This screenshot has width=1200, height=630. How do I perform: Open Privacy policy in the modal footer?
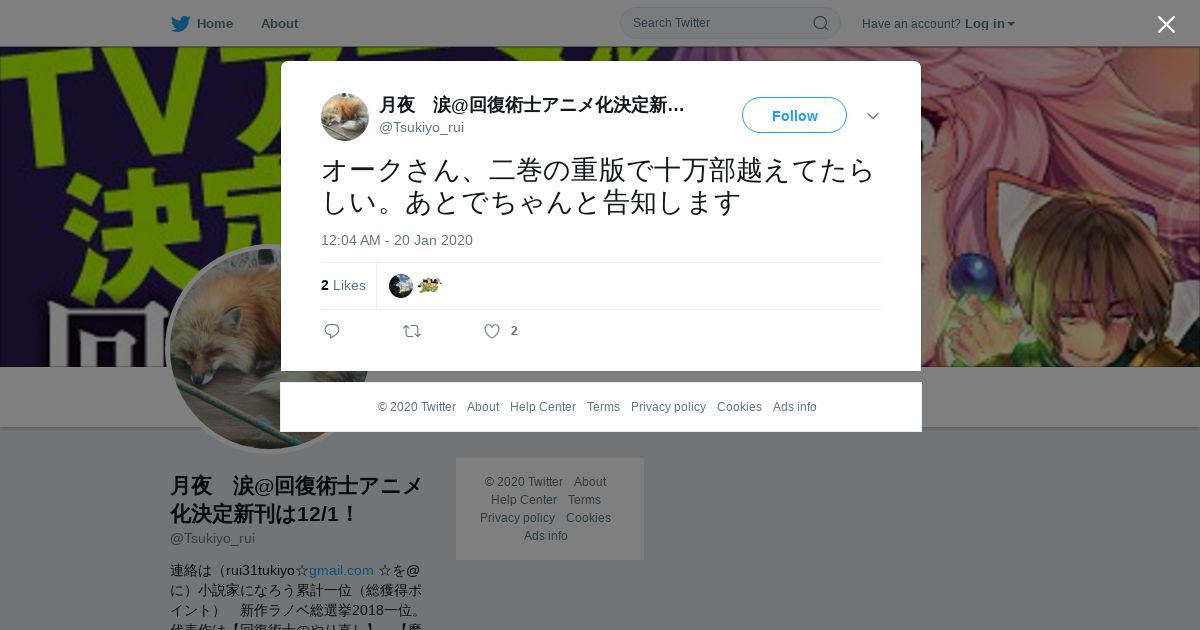(668, 407)
